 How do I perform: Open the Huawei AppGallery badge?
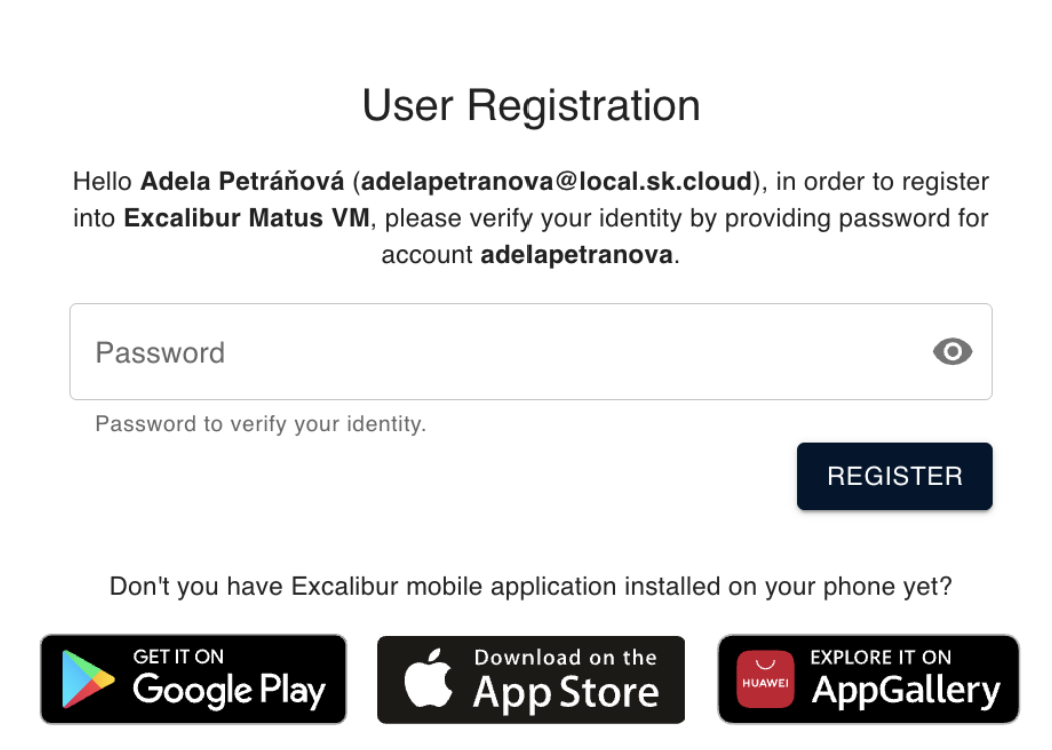(868, 679)
